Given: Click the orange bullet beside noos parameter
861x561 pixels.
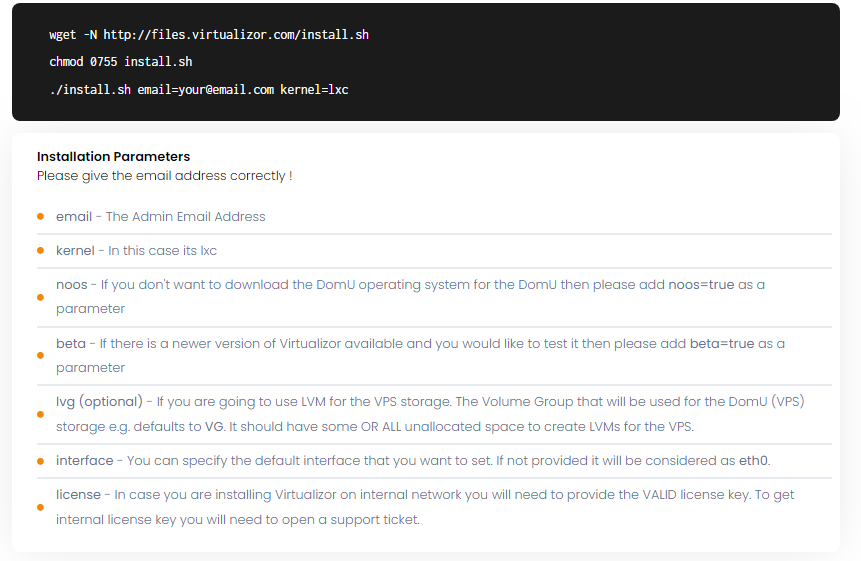Looking at the screenshot, I should point(41,298).
